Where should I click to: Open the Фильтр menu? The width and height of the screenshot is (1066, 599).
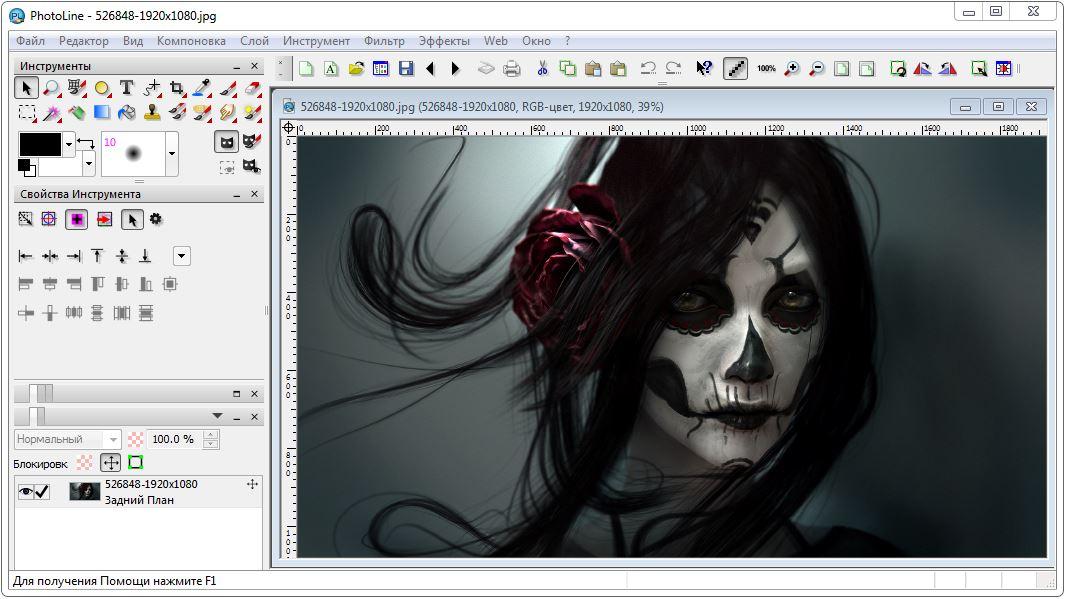[x=384, y=41]
